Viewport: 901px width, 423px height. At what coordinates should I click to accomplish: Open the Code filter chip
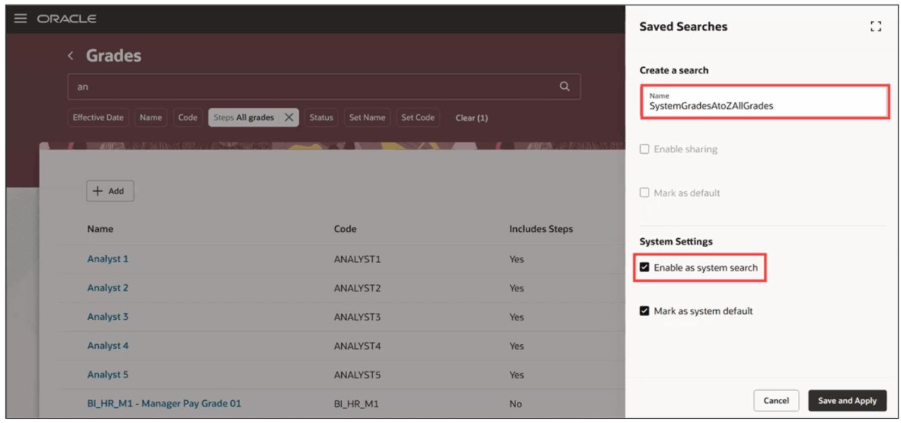[188, 117]
